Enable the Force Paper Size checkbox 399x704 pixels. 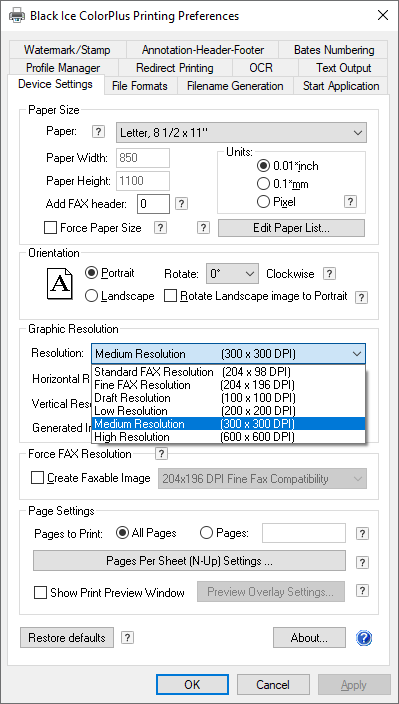50,228
